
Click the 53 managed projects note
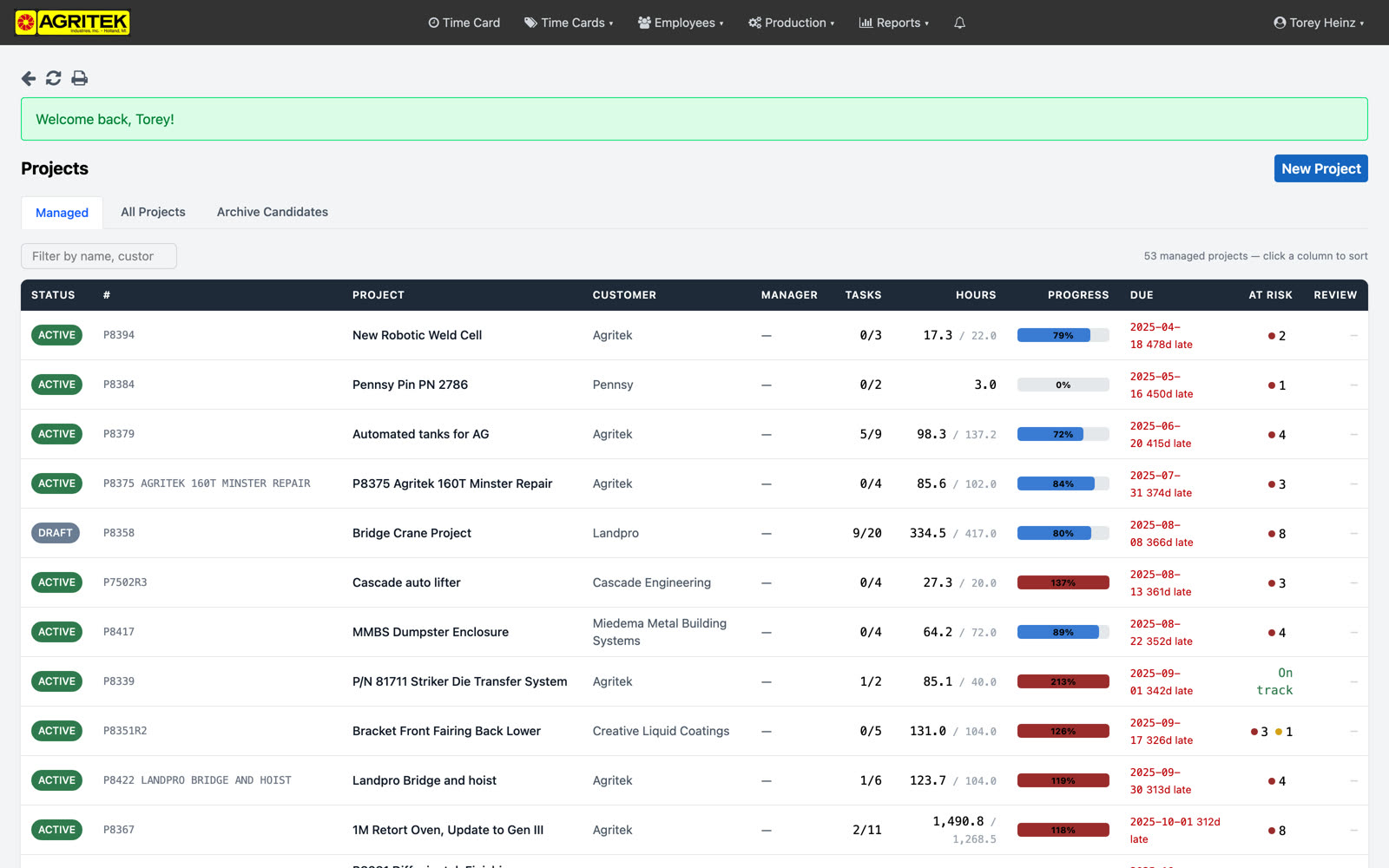click(x=1255, y=256)
